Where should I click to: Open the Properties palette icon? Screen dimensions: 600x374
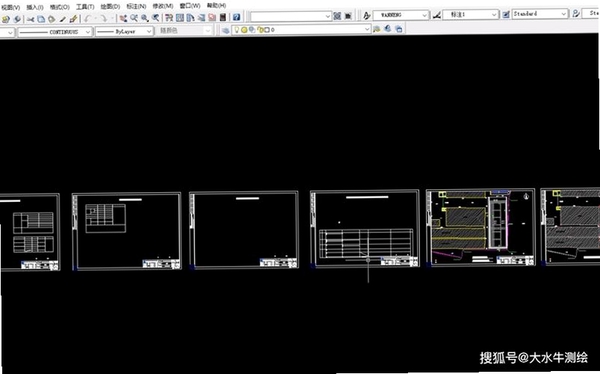pyautogui.click(x=169, y=18)
